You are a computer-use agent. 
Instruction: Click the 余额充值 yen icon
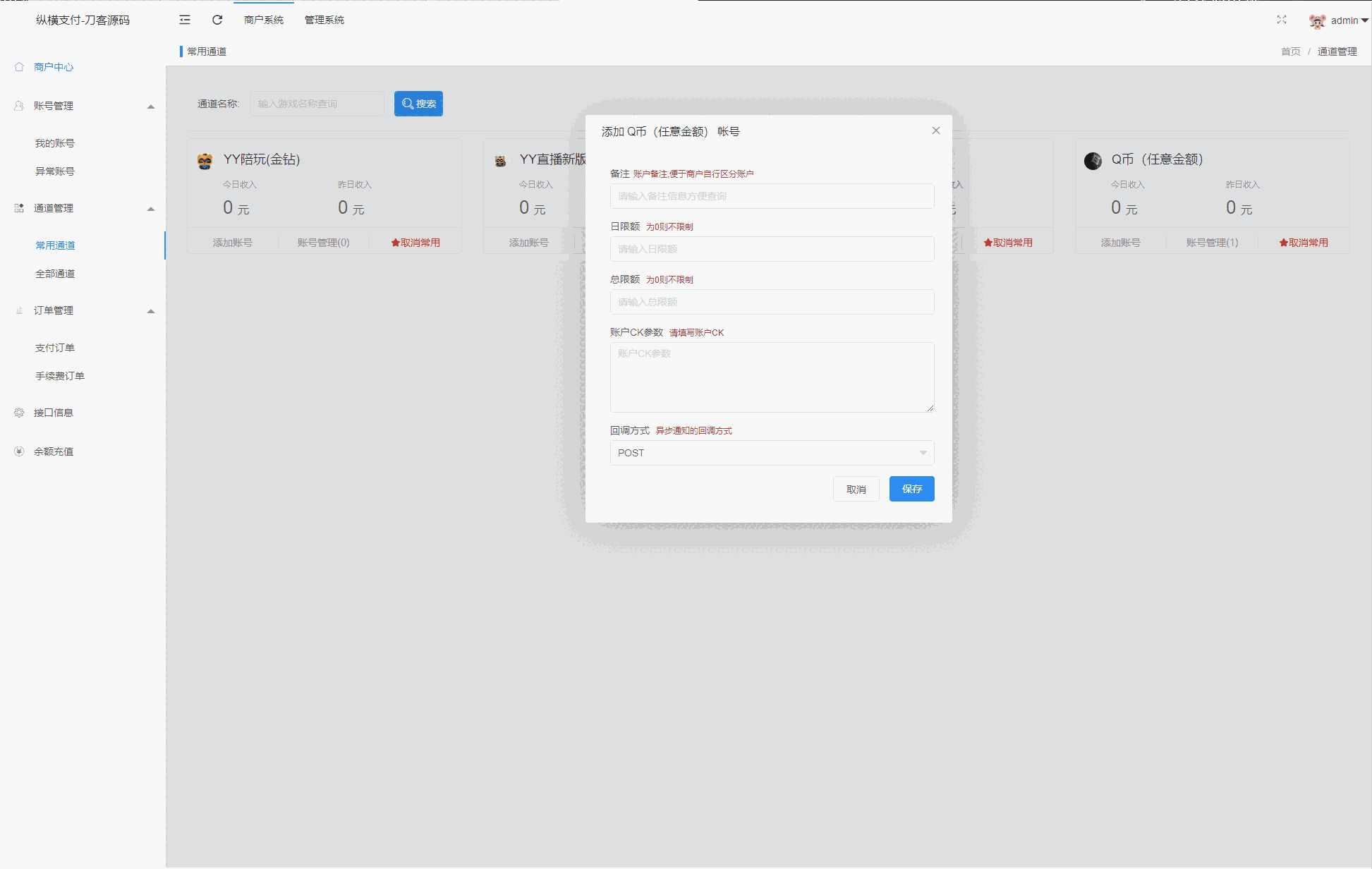tap(19, 451)
